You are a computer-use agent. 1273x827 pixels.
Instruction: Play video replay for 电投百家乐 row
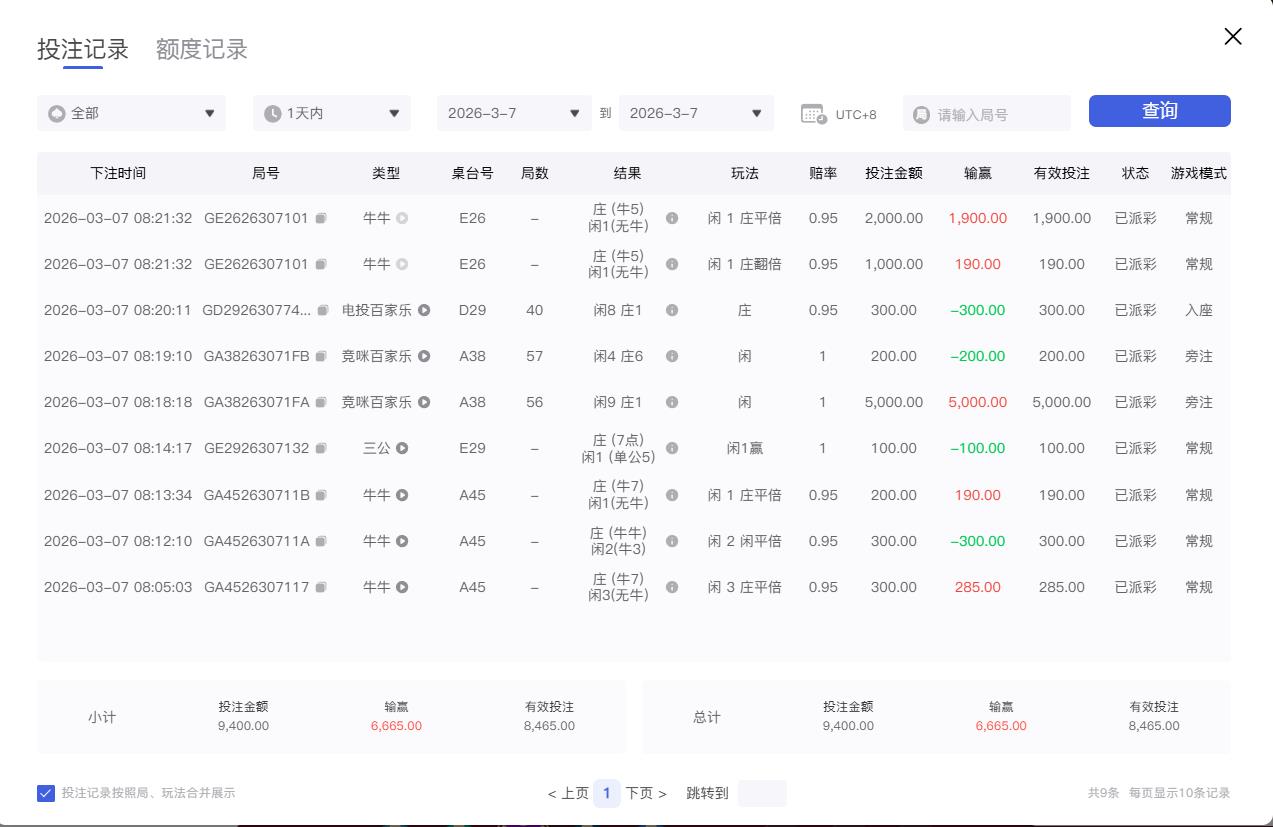[x=424, y=311]
